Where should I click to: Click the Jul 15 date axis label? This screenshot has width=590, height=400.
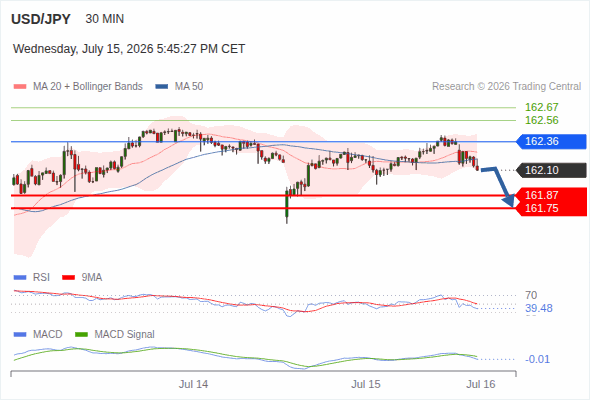click(366, 384)
